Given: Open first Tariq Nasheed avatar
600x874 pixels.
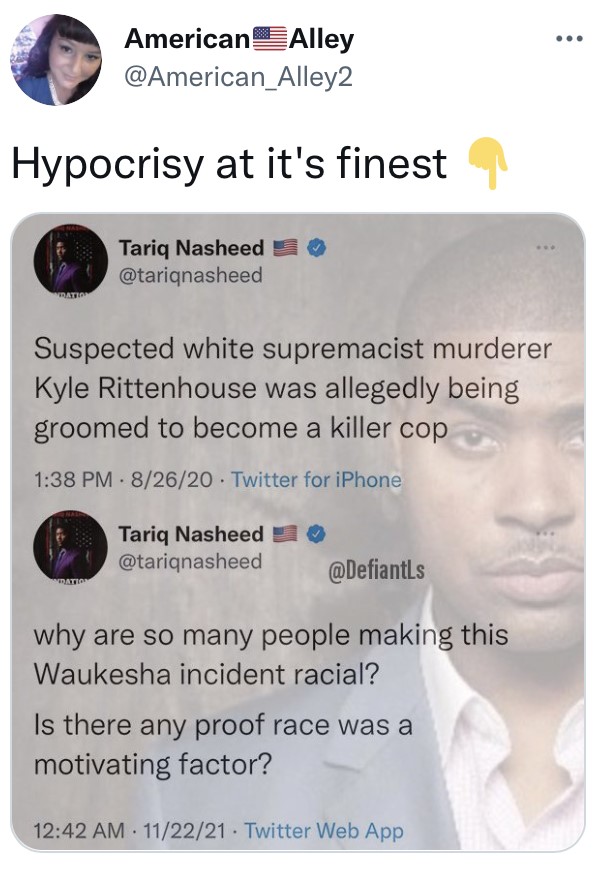Looking at the screenshot, I should 71,261.
